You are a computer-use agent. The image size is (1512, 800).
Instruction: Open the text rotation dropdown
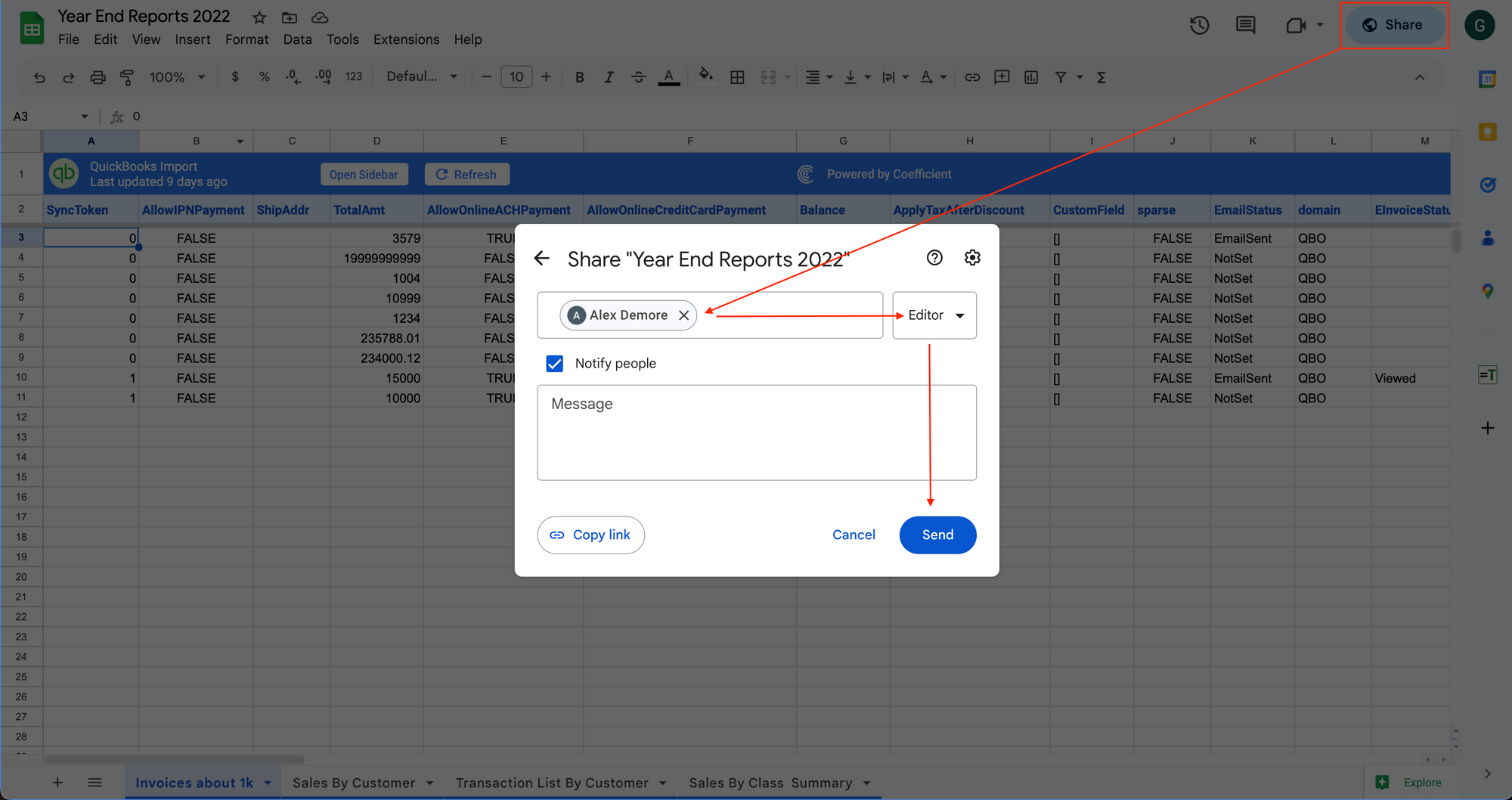pos(933,77)
